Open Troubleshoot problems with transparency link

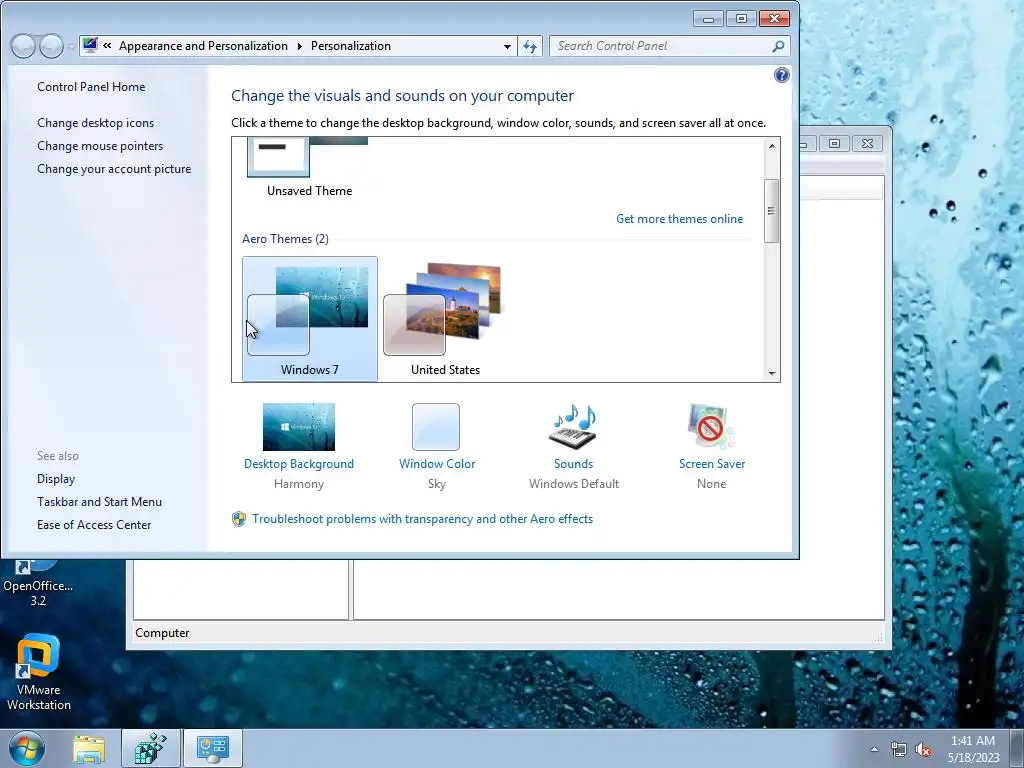pyautogui.click(x=423, y=519)
